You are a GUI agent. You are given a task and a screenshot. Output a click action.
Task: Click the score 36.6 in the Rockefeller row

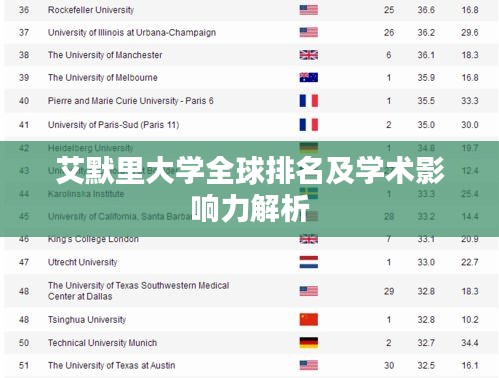click(x=426, y=10)
